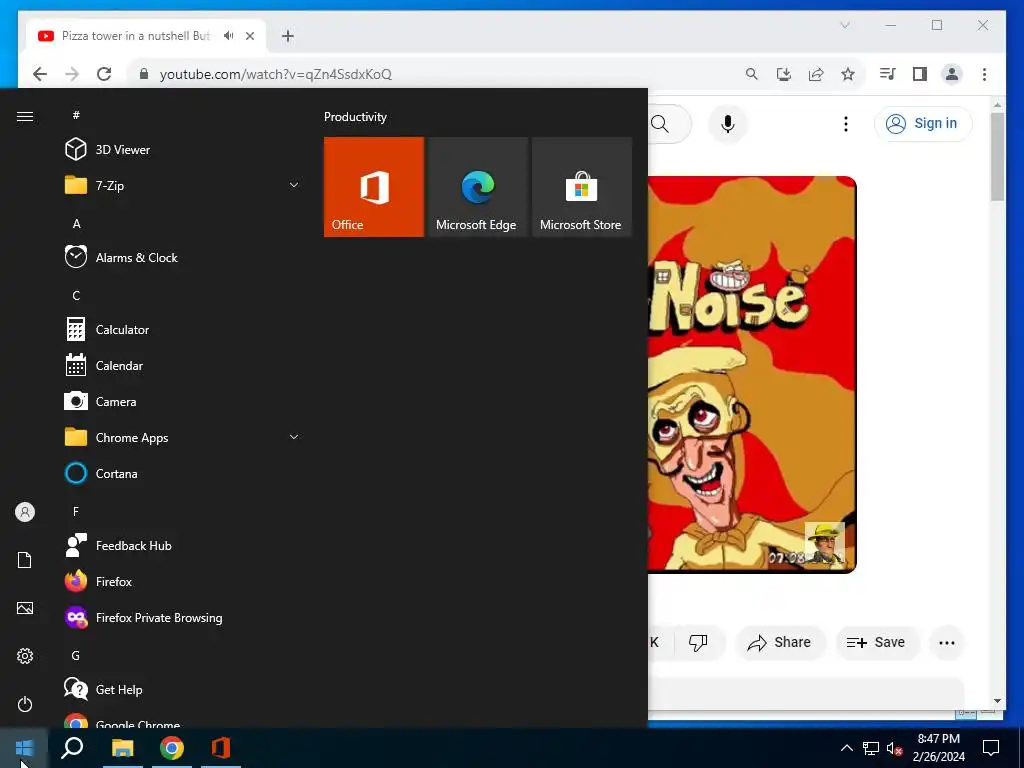Open taskbar Search magnifier
The height and width of the screenshot is (768, 1024).
72,748
